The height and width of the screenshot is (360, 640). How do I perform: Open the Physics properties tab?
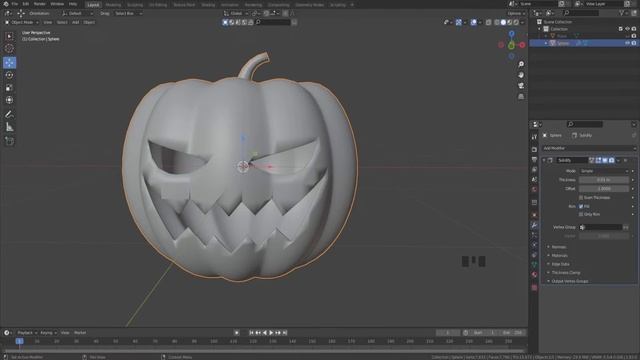coord(534,245)
